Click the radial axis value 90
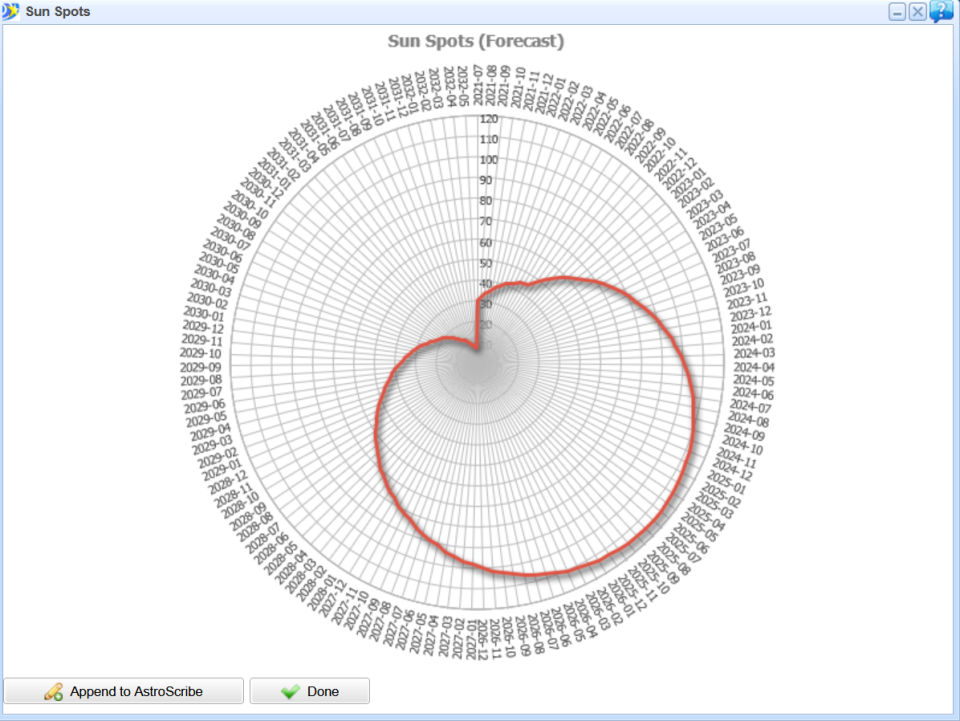Viewport: 960px width, 721px height. pos(486,181)
